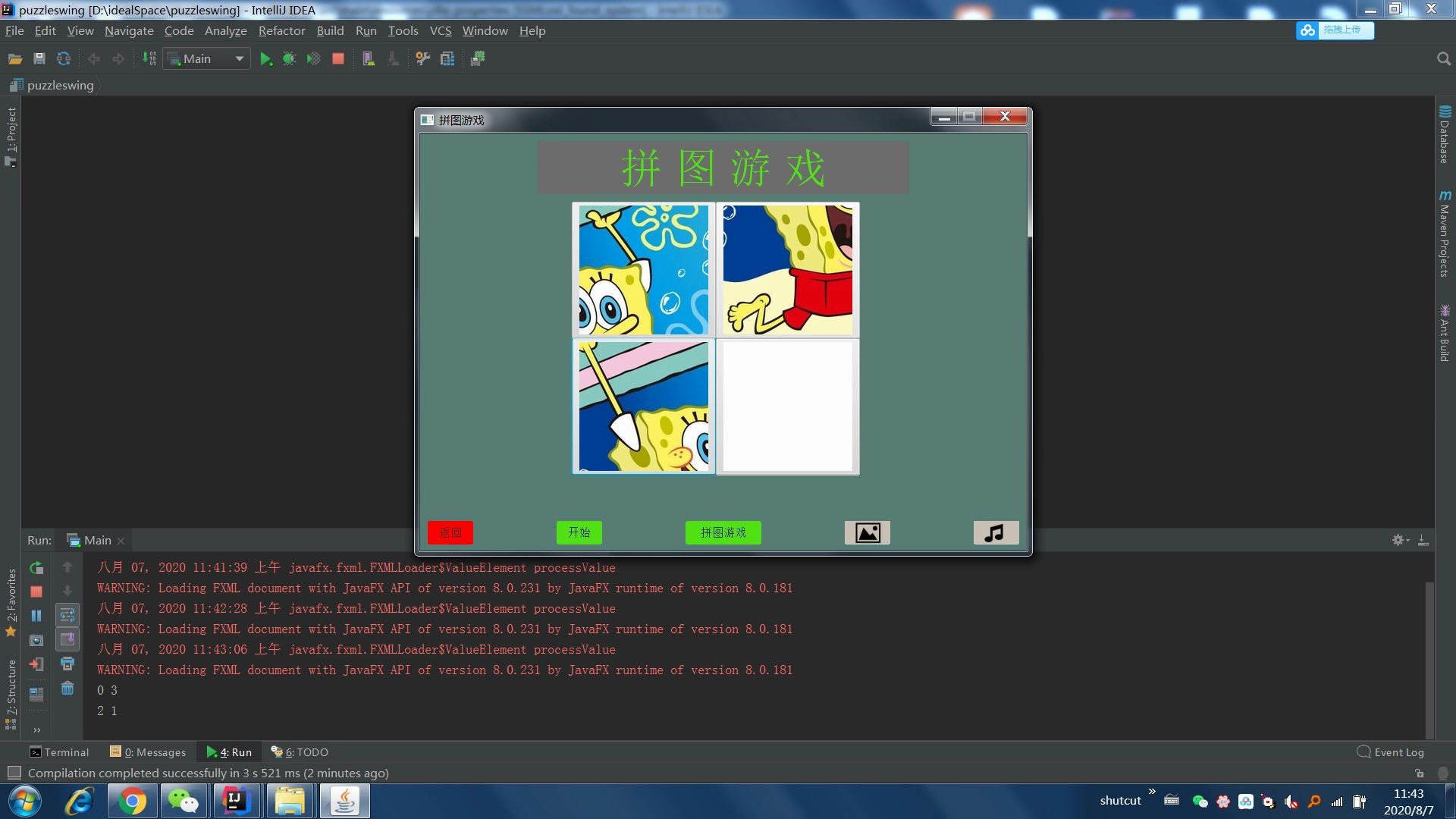Screen dimensions: 1456x819
Task: Open the Settings wrench icon in the toolbar
Action: [x=423, y=59]
